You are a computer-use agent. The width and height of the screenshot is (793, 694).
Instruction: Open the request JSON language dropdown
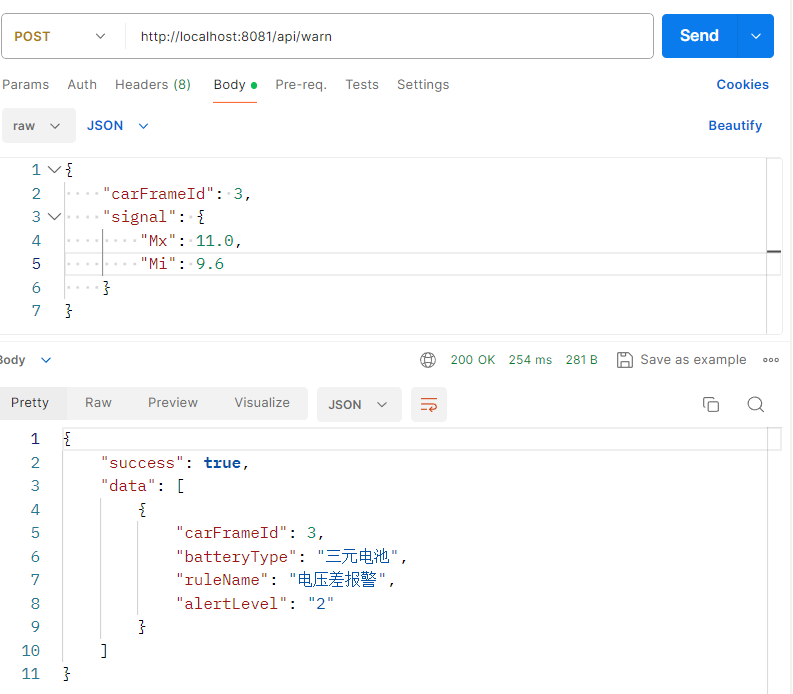pos(117,125)
